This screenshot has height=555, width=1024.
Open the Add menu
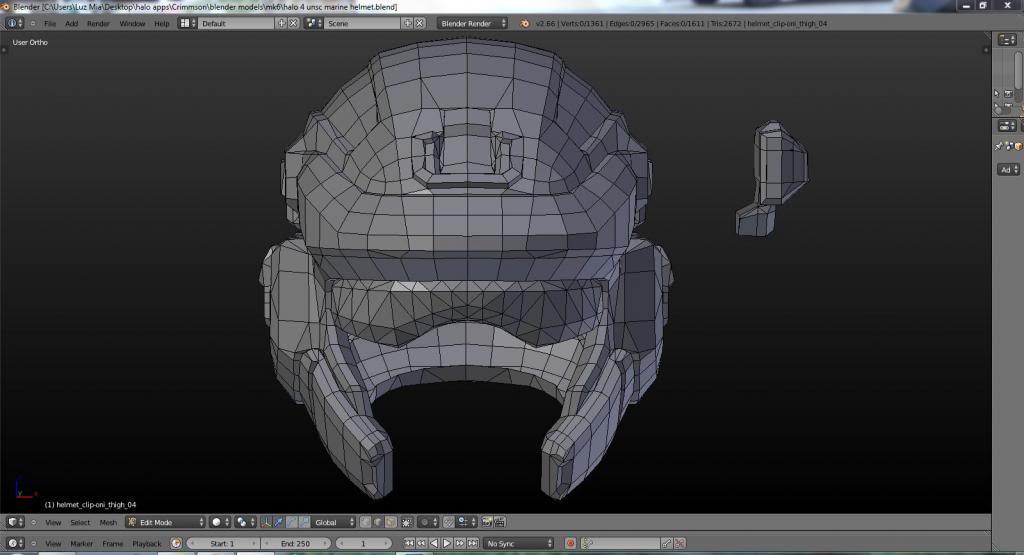click(71, 24)
